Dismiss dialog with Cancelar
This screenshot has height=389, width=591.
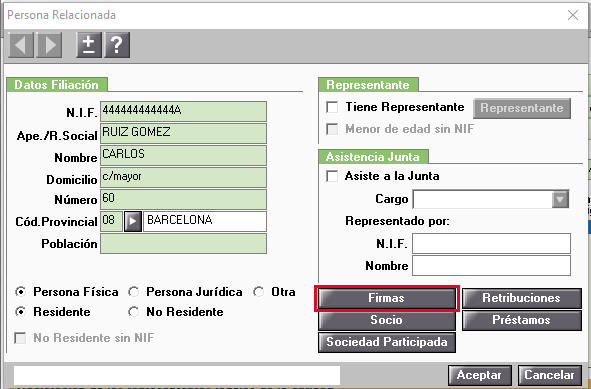tap(550, 375)
